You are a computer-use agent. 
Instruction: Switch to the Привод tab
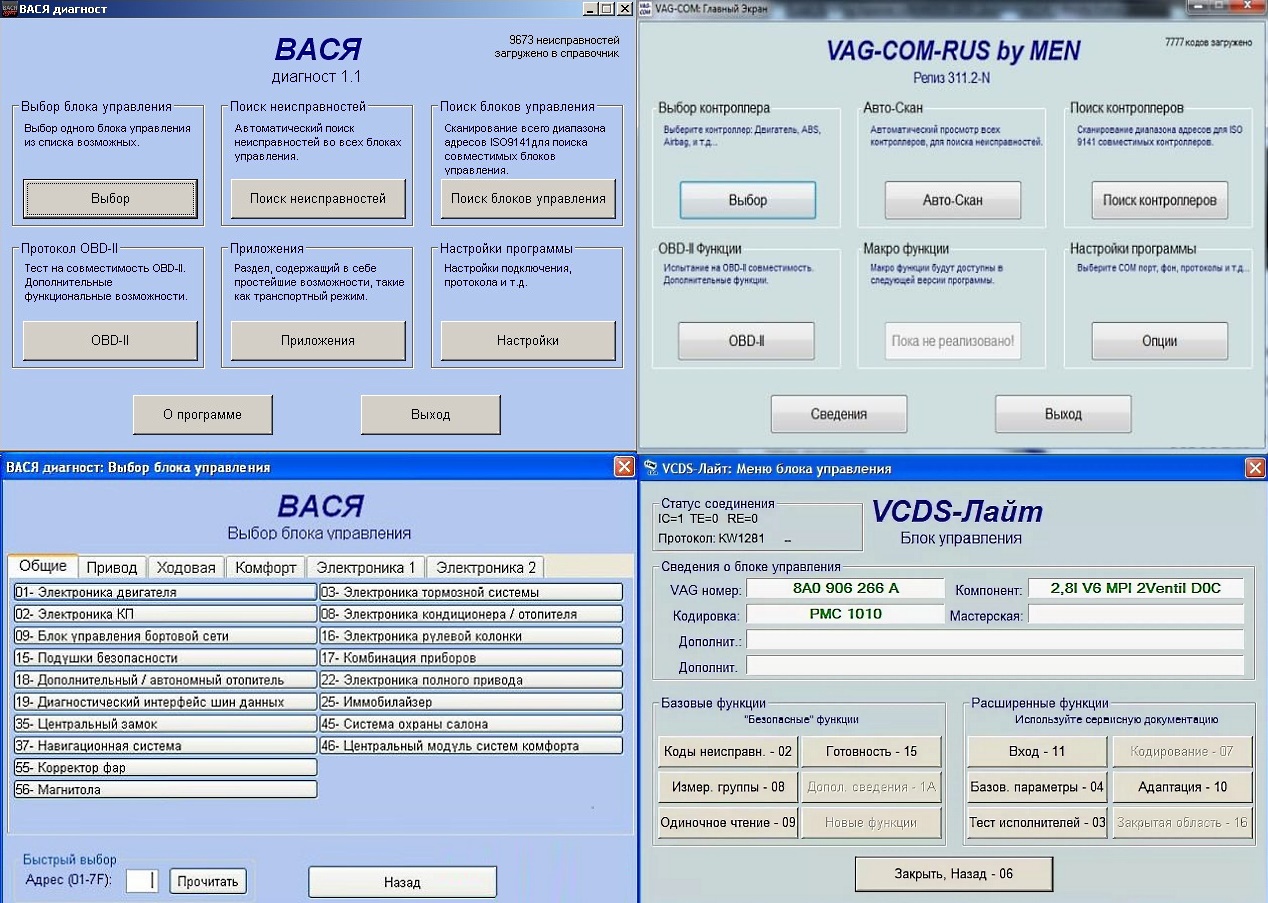pyautogui.click(x=112, y=567)
